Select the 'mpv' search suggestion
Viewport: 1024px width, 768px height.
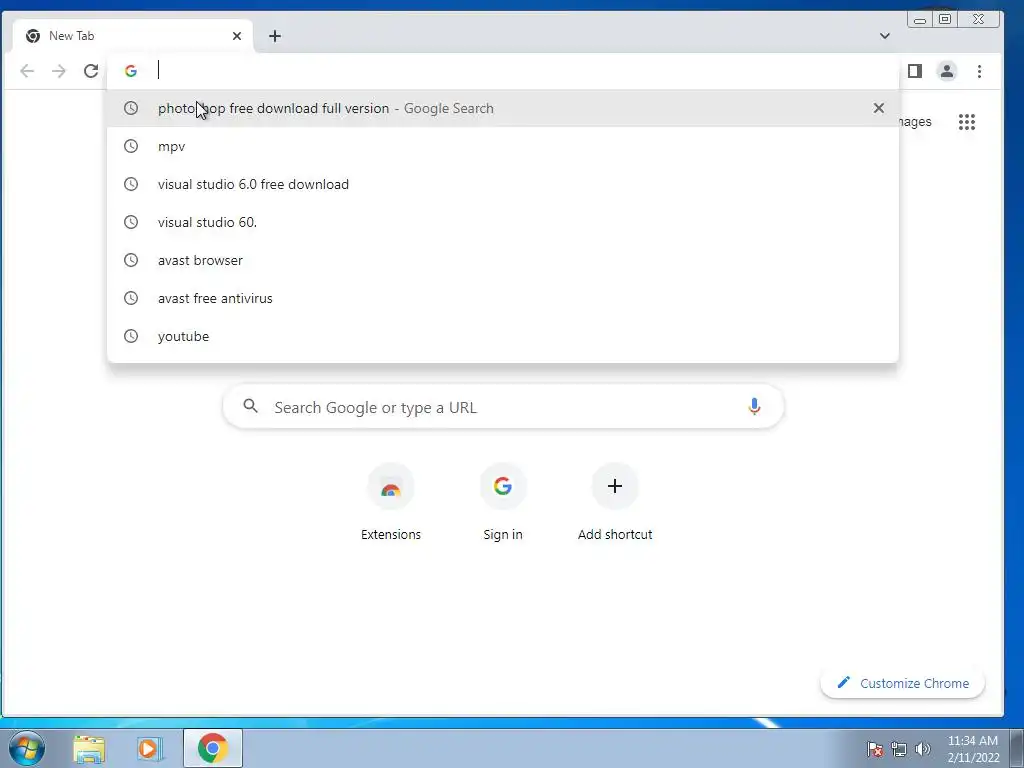pyautogui.click(x=503, y=146)
